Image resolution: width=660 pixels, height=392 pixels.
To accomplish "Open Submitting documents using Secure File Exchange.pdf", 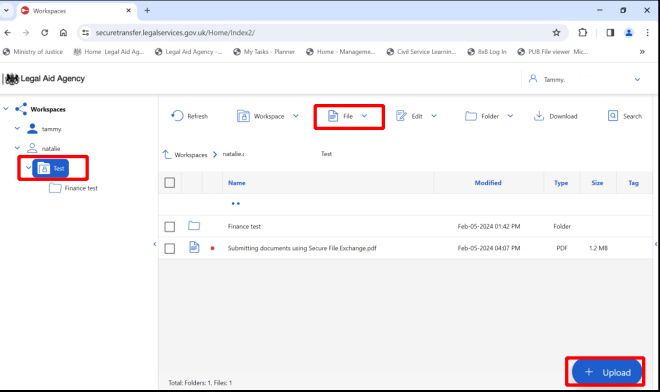I will [302, 248].
